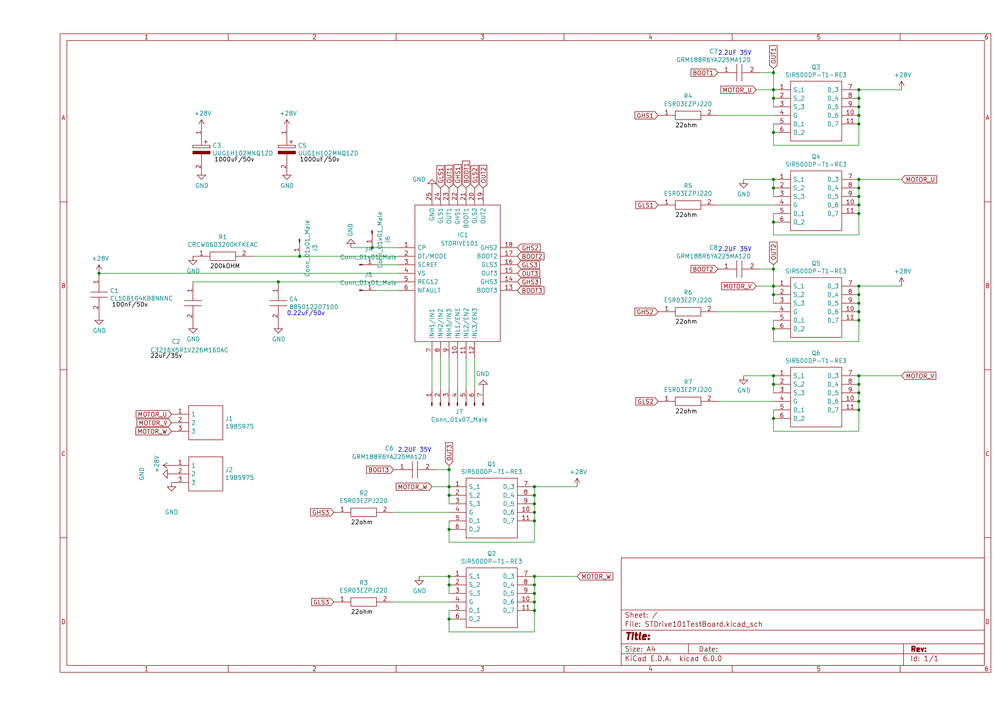Select capacitor C3 1000uF symbol

tap(201, 150)
